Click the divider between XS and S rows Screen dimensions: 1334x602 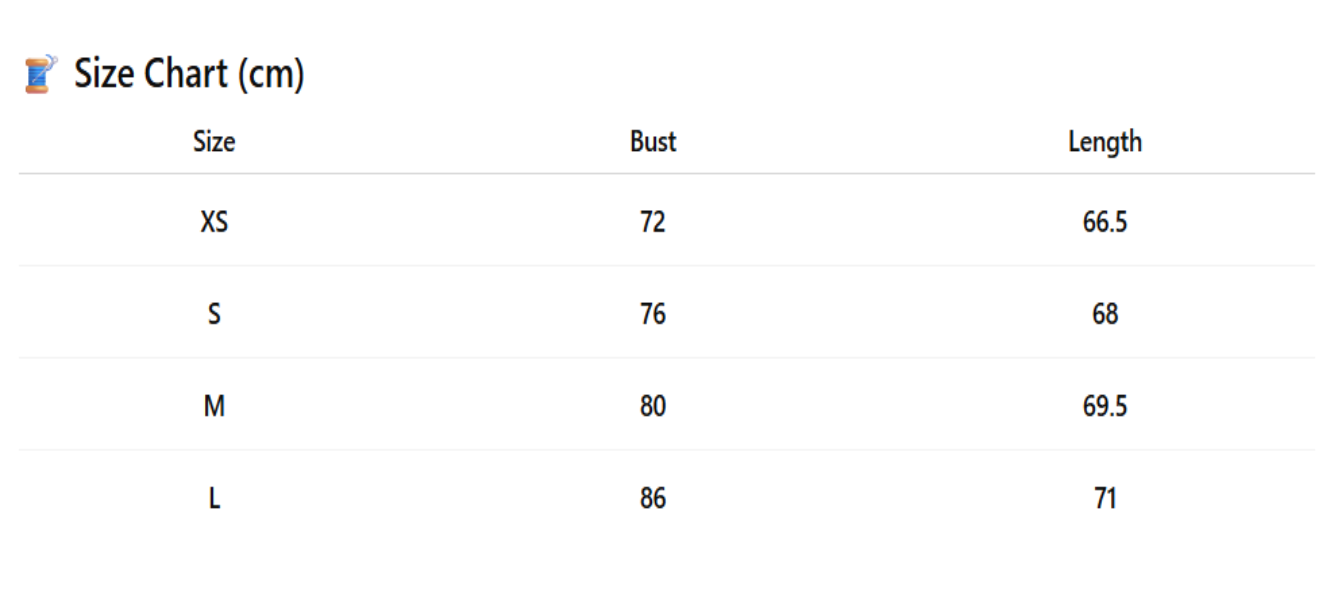point(666,266)
